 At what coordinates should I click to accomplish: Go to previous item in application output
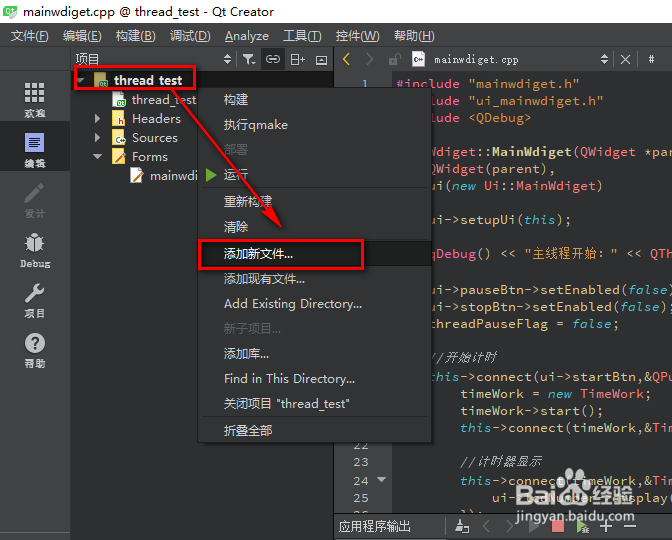tap(486, 526)
